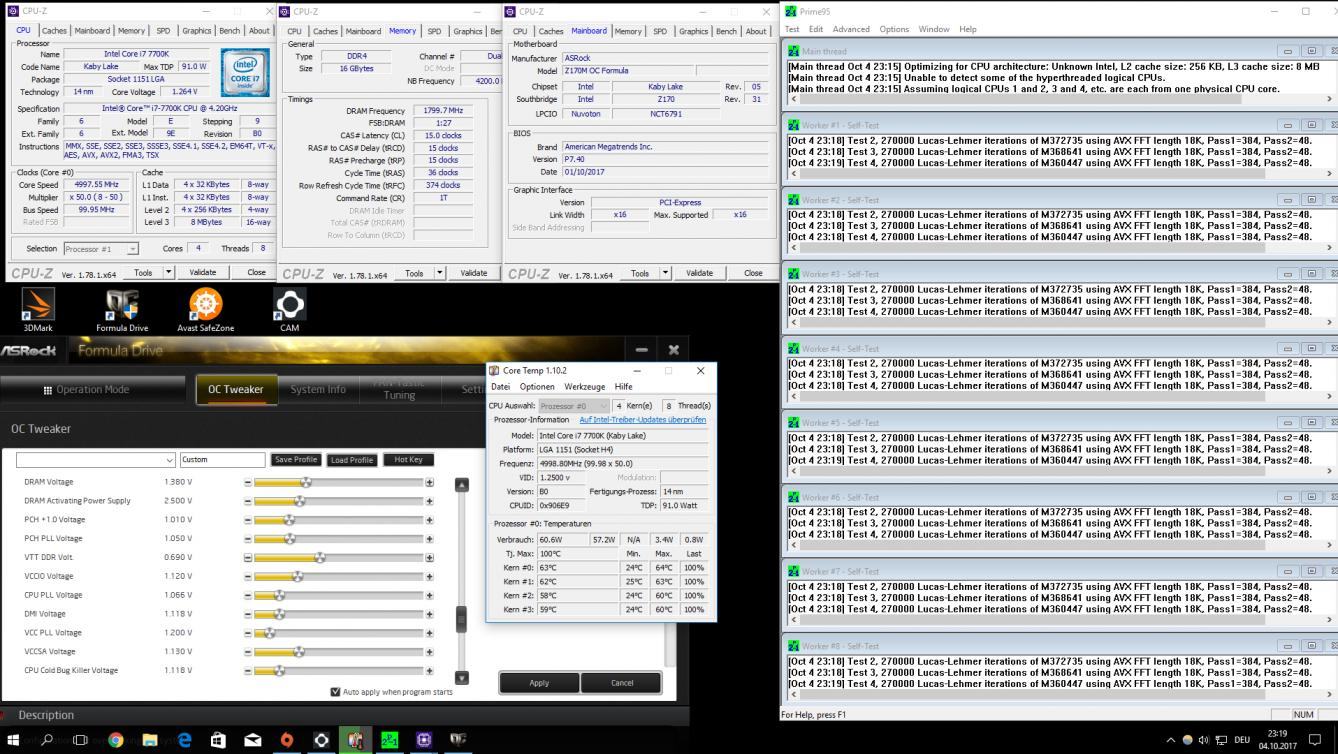Switch to the CPU-Z taskbar icon
The height and width of the screenshot is (754, 1338).
click(423, 740)
